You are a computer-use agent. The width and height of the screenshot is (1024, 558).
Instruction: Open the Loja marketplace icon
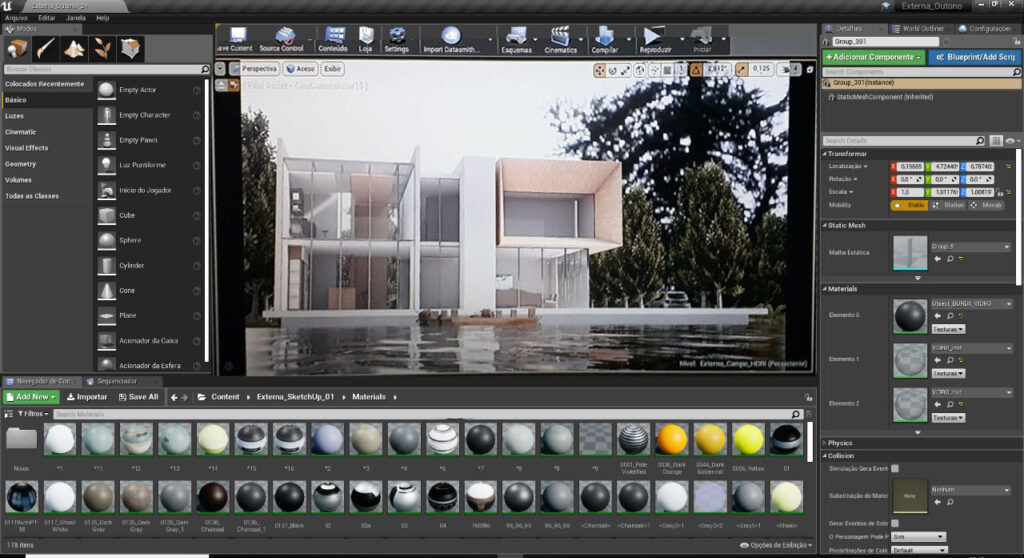click(366, 40)
